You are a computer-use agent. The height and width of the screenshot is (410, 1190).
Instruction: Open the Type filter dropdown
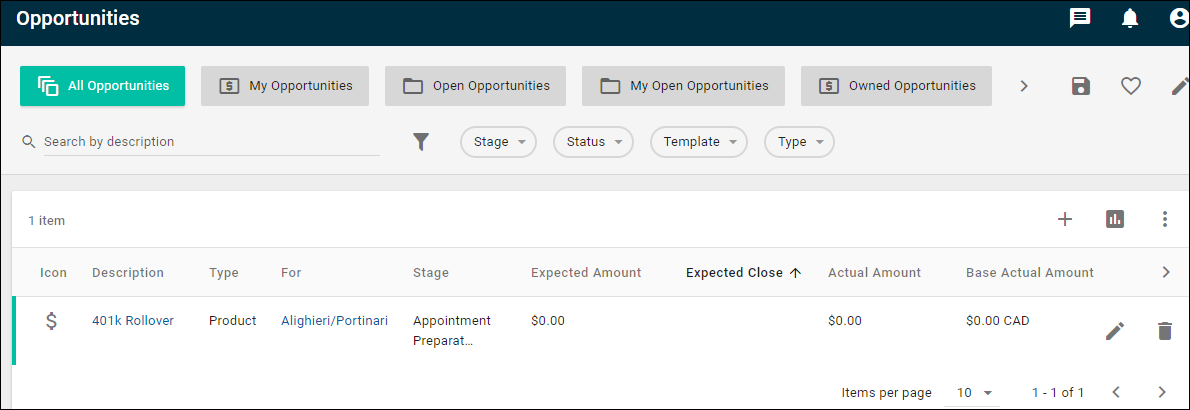[799, 142]
